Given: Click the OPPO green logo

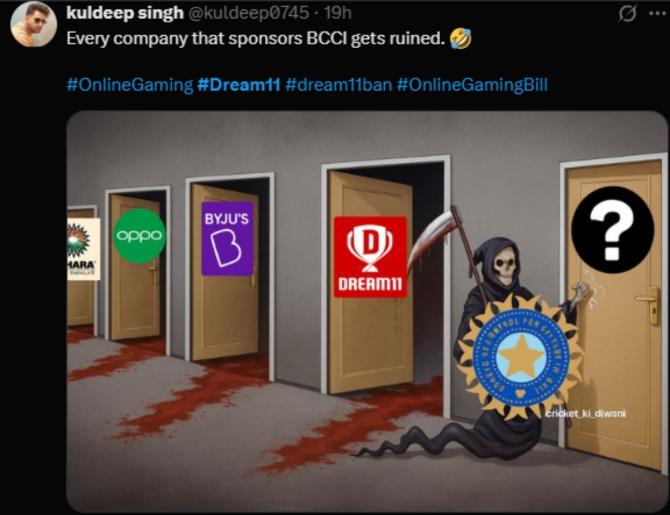Looking at the screenshot, I should pos(139,235).
